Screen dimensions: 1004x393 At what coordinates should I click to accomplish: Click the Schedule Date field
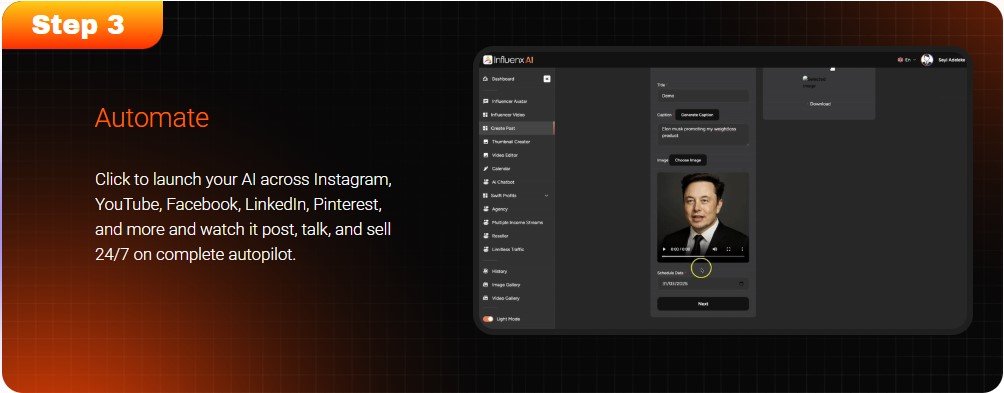click(x=702, y=284)
